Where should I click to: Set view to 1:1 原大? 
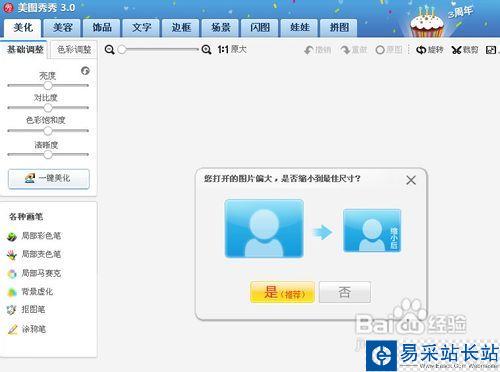pos(232,50)
